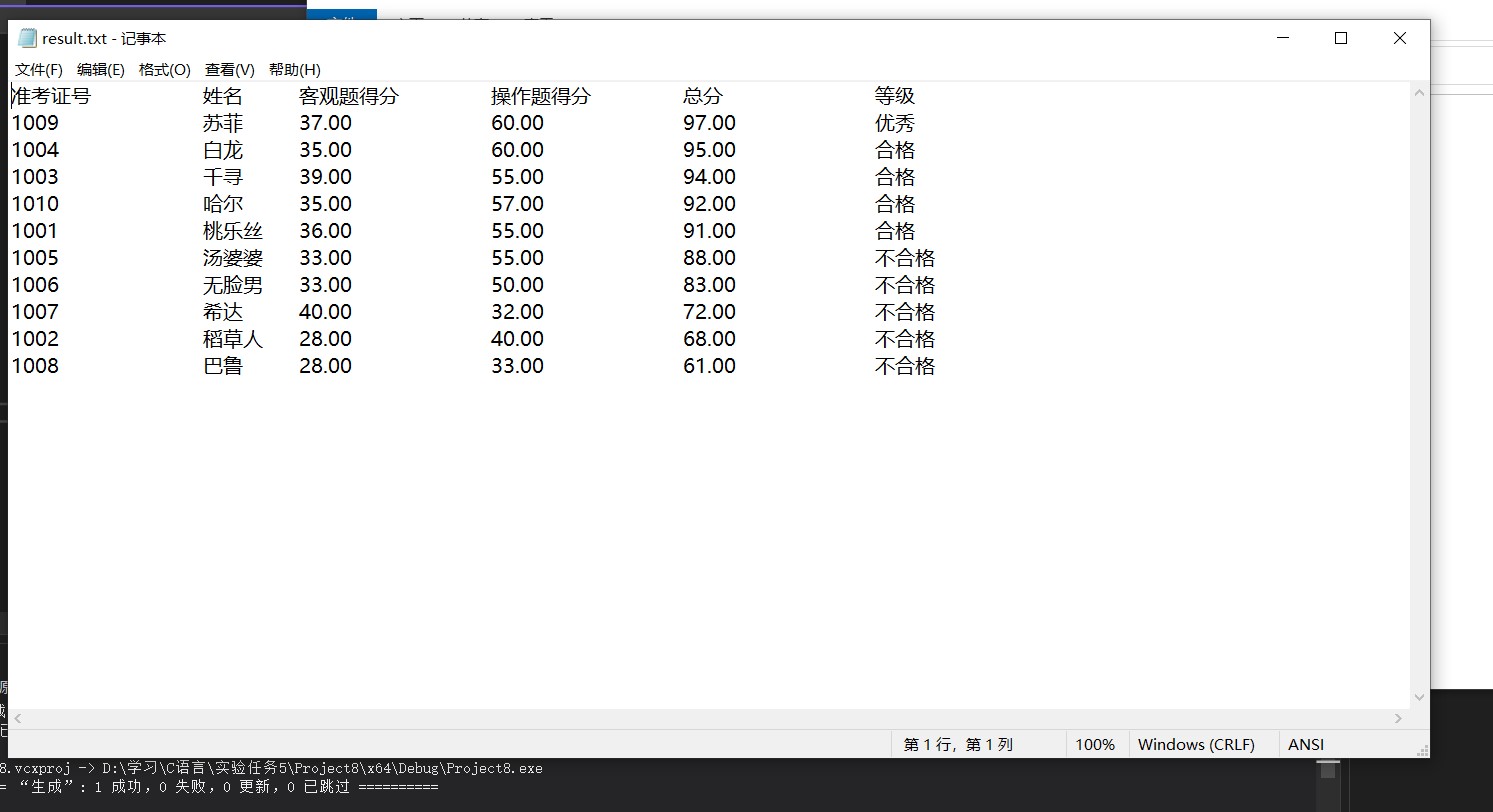Click the name 千寻
This screenshot has width=1493, height=812.
(x=223, y=177)
